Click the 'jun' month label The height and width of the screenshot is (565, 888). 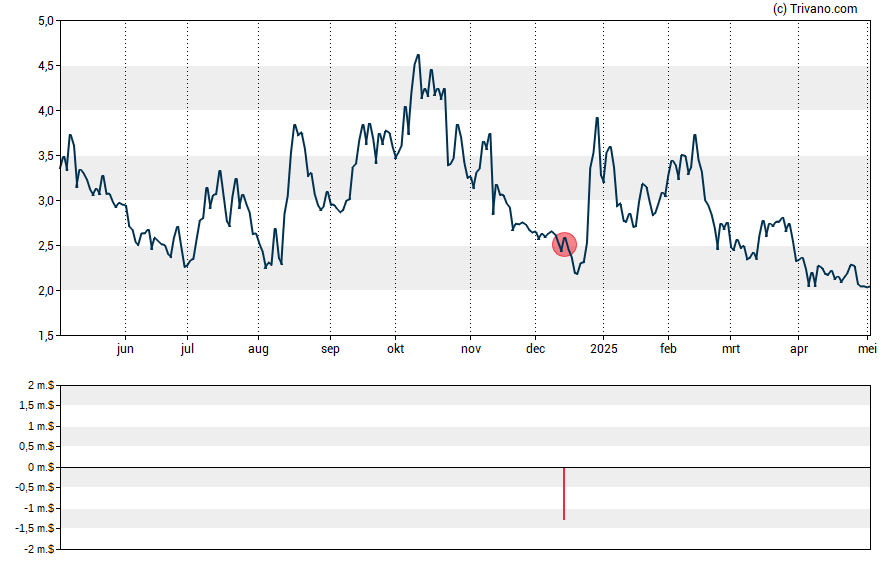(125, 349)
